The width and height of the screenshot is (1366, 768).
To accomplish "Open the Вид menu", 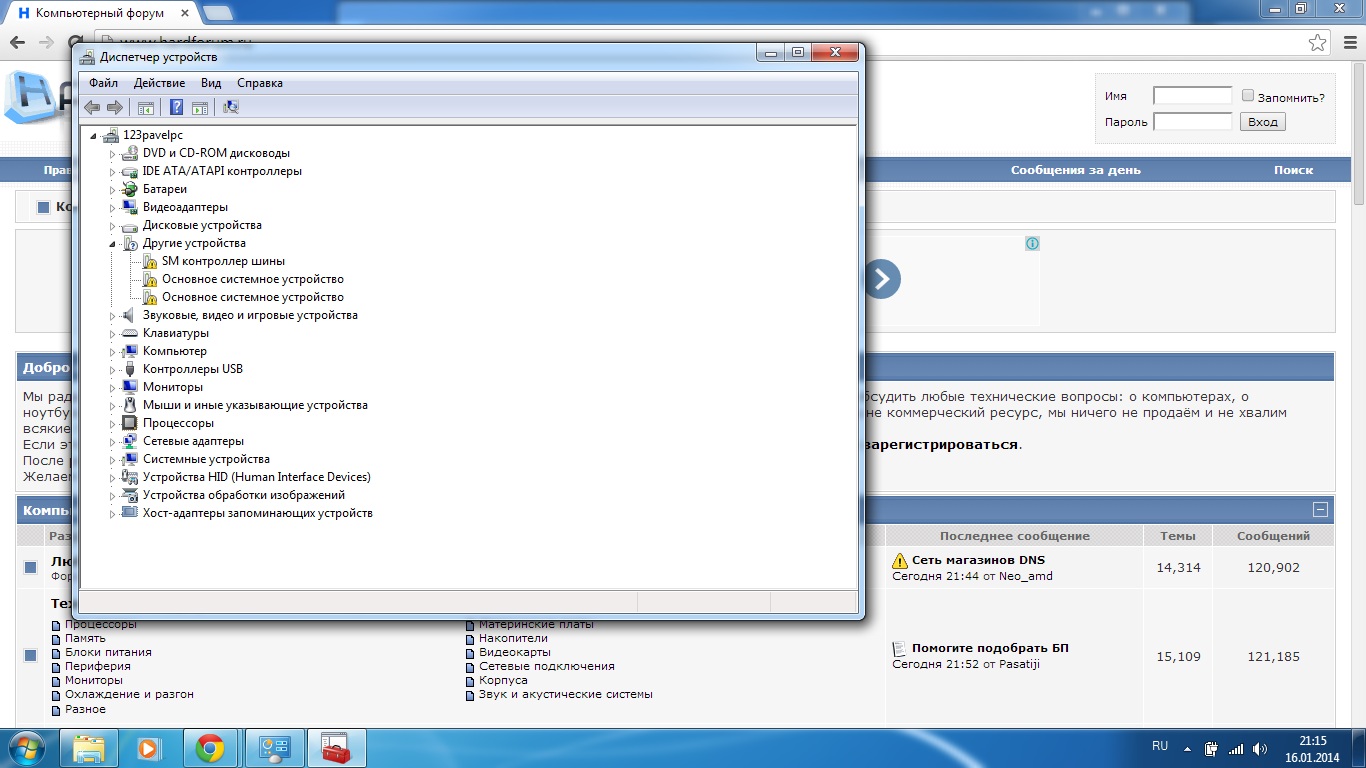I will 211,83.
